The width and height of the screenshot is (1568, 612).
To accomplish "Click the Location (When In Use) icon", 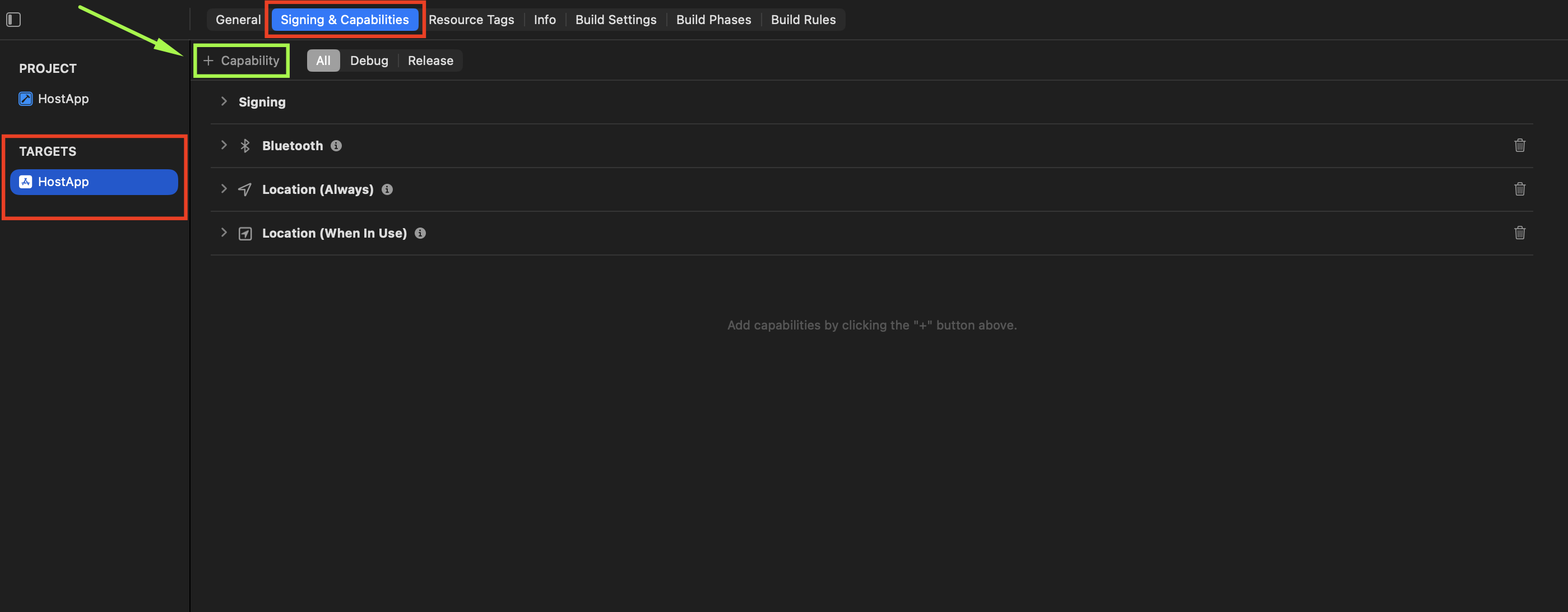I will (245, 233).
